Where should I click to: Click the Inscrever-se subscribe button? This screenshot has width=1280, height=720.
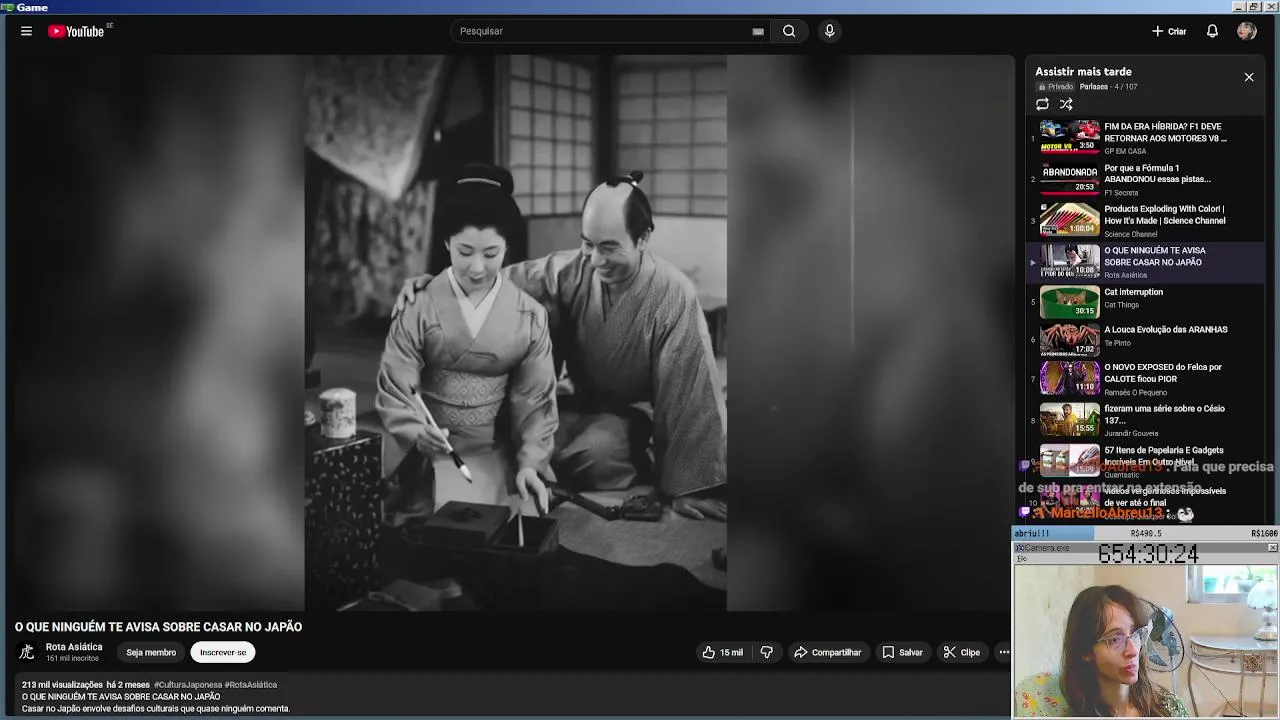coord(223,652)
